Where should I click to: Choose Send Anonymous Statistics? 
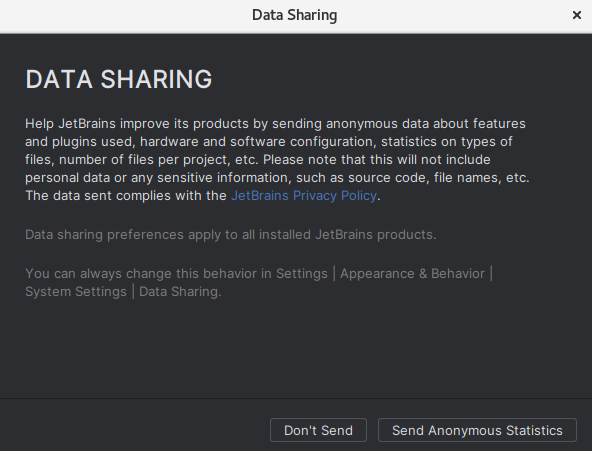[x=477, y=430]
